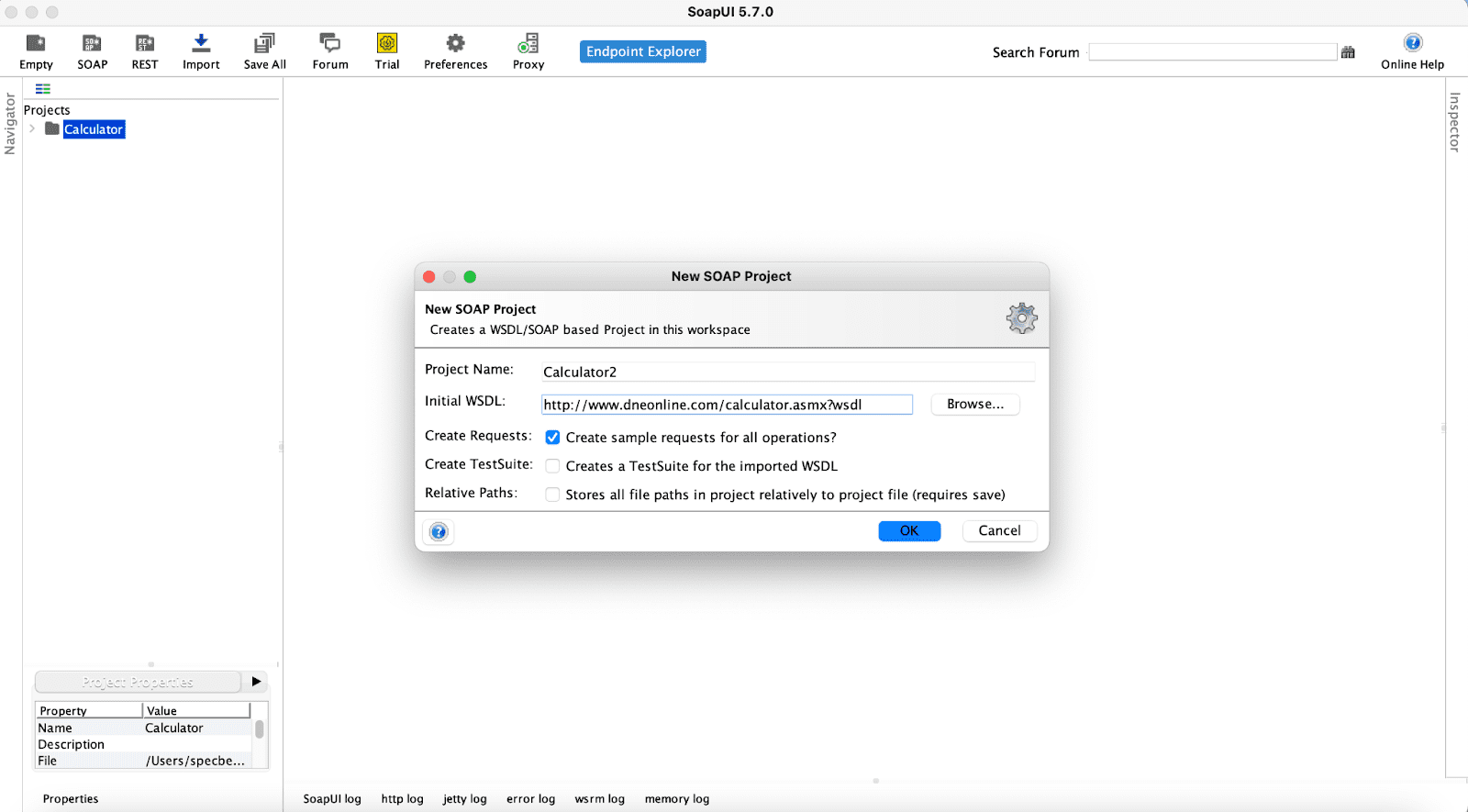This screenshot has height=812, width=1468.
Task: Click the Endpoint Explorer button
Action: pyautogui.click(x=643, y=51)
